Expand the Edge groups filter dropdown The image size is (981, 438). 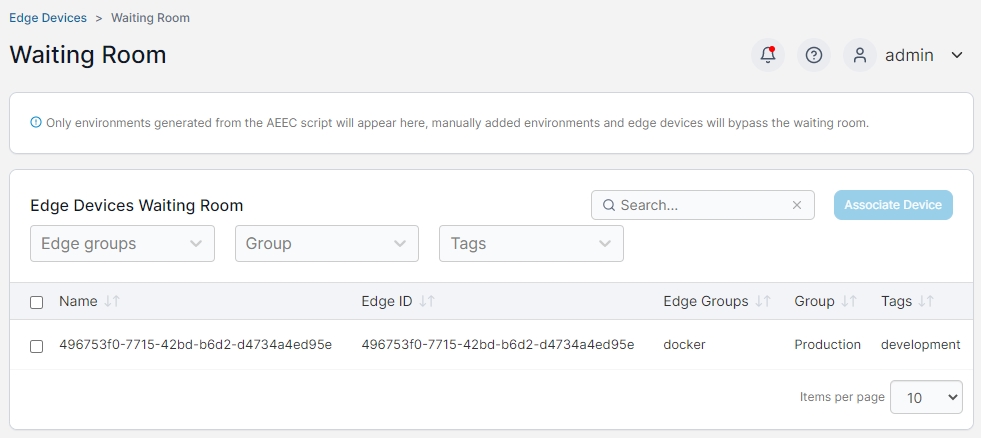(122, 244)
